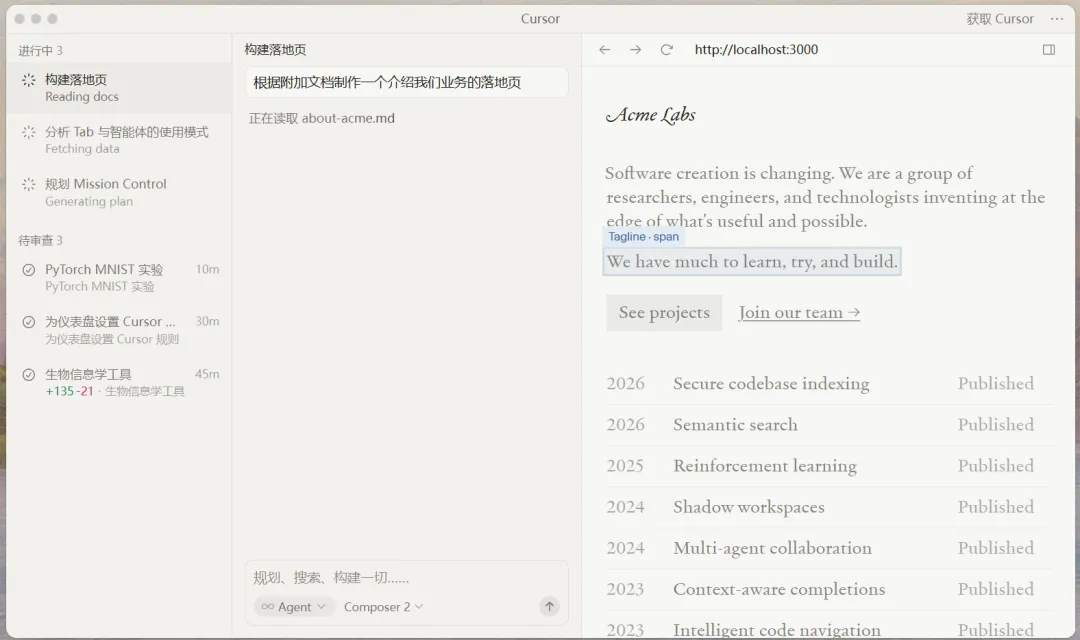
Task: Open the Agent mode dropdown
Action: coord(293,606)
